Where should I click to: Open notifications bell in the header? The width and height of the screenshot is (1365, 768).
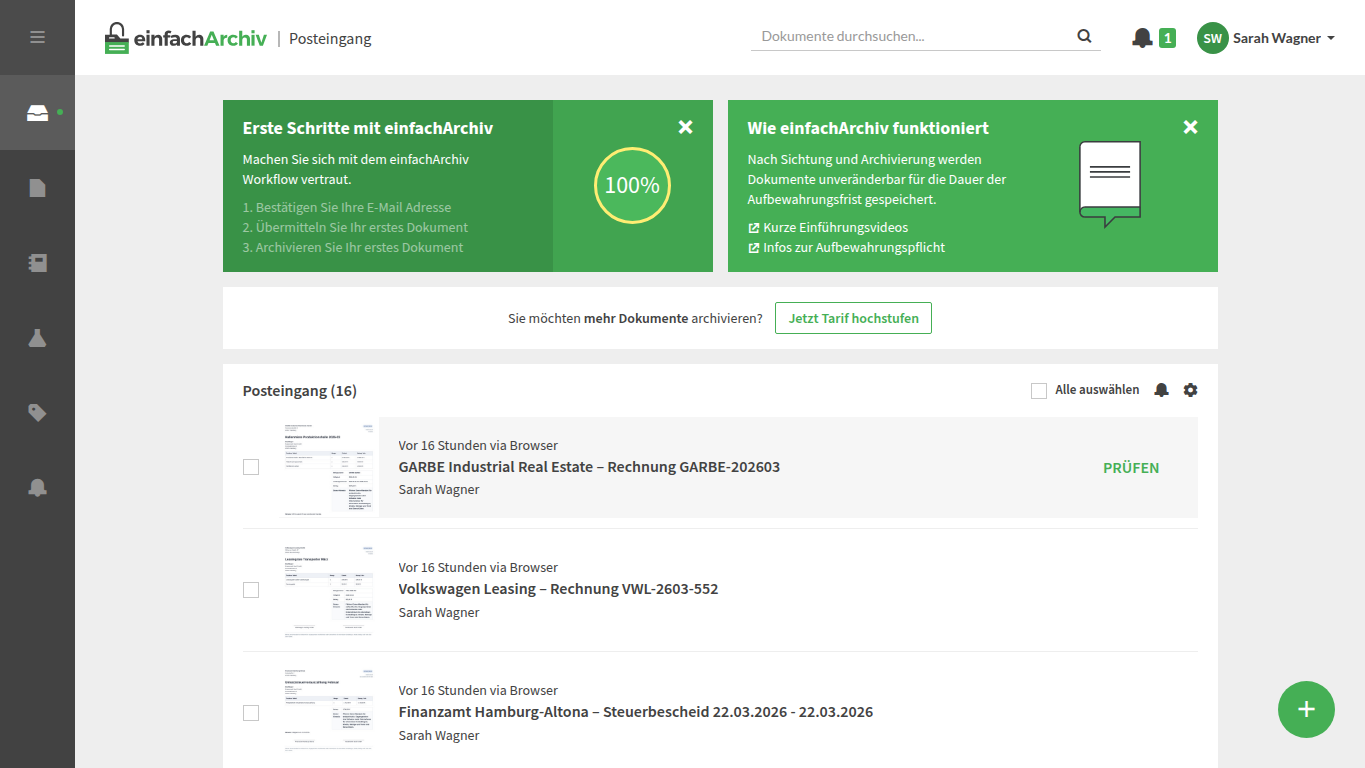(x=1142, y=38)
